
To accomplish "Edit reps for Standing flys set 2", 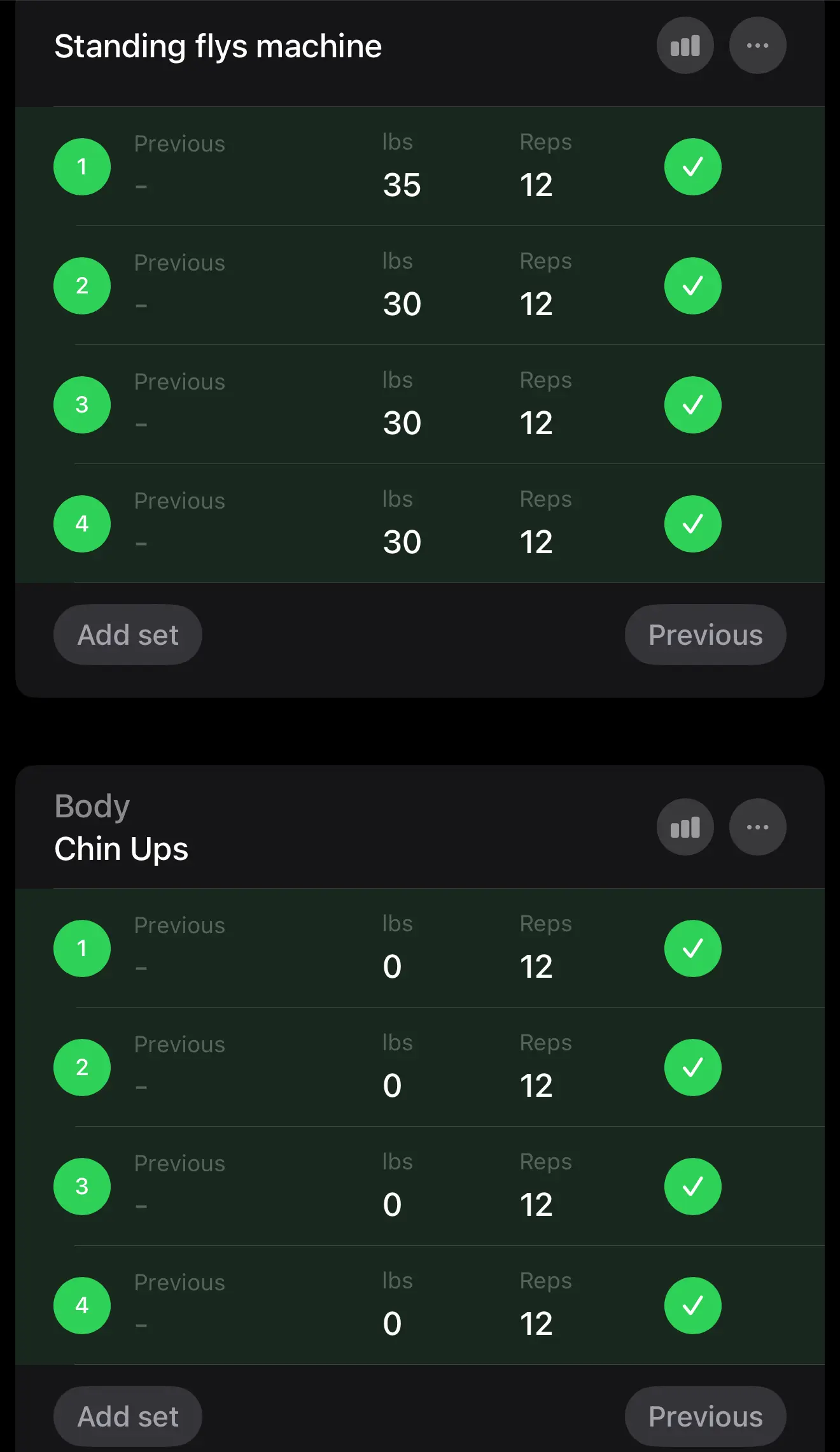I will (x=536, y=304).
